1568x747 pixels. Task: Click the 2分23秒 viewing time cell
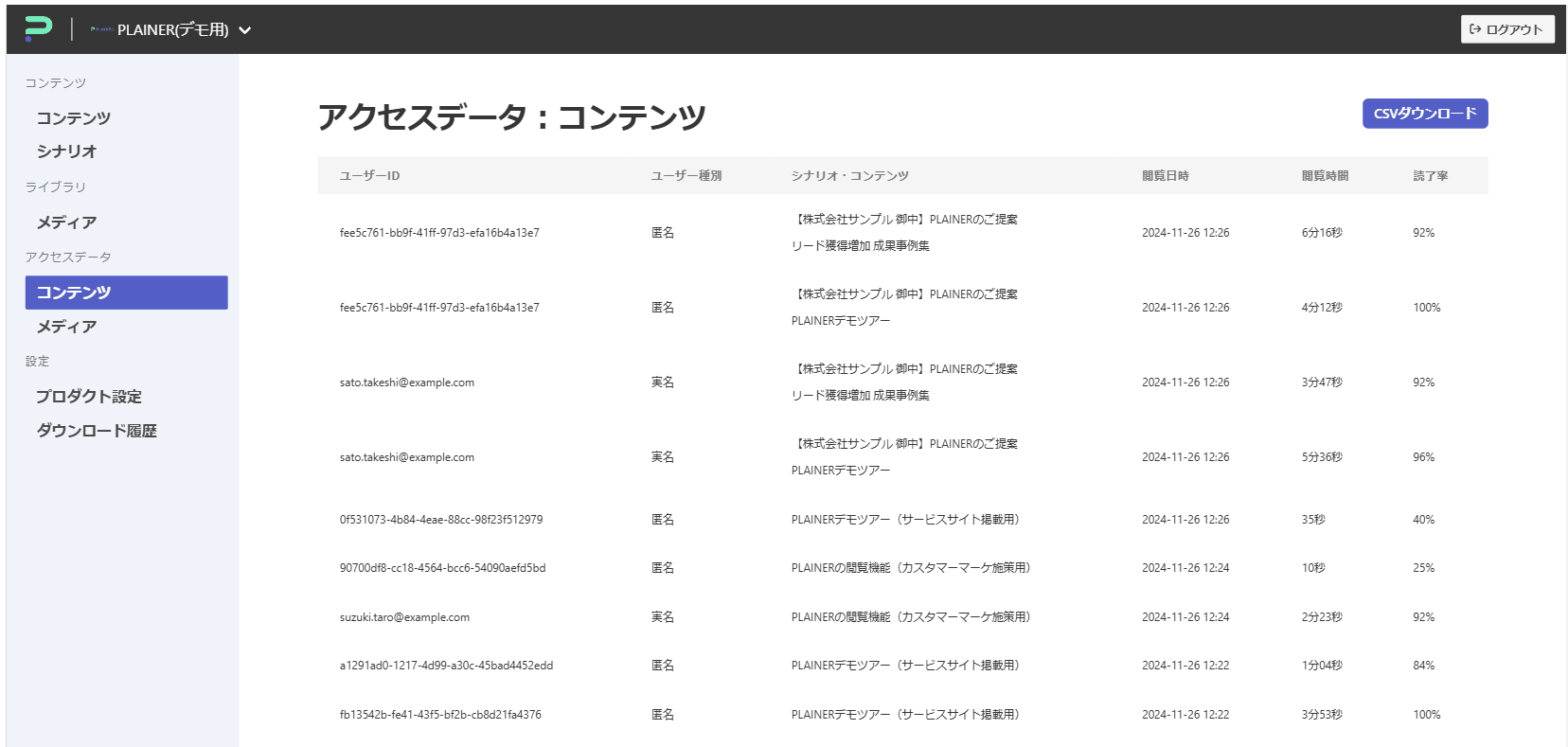[x=1322, y=617]
